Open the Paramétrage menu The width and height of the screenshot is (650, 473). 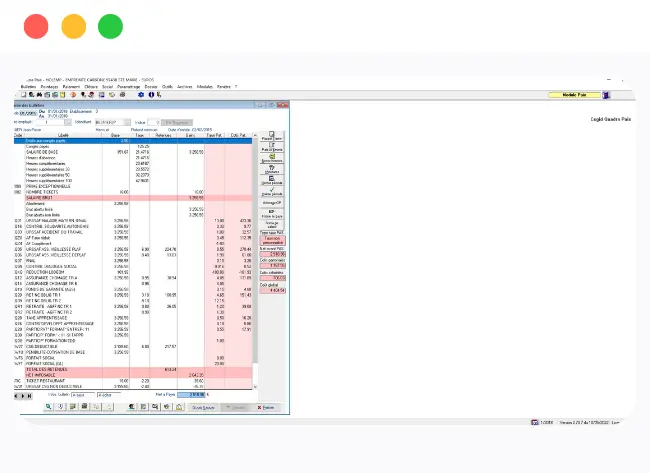click(129, 87)
